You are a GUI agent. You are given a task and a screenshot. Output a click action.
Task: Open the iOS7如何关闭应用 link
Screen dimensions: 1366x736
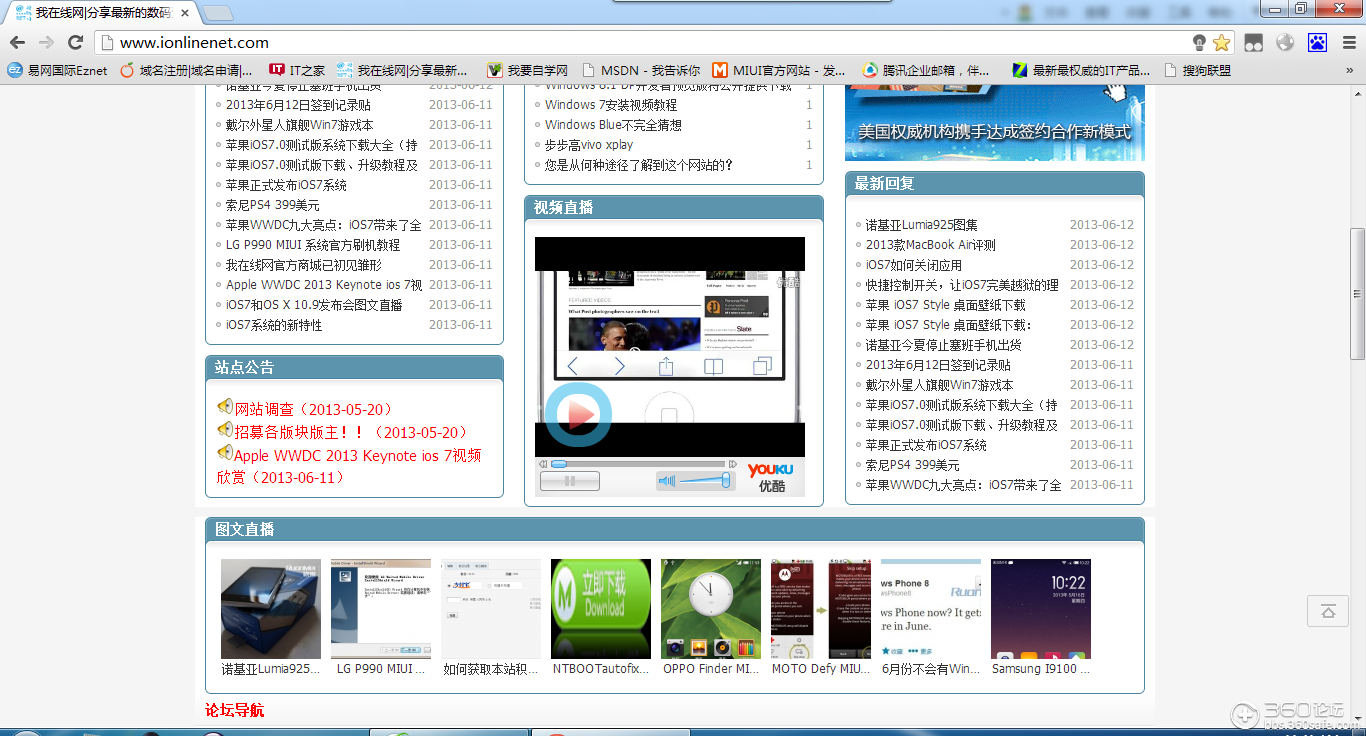pos(914,265)
